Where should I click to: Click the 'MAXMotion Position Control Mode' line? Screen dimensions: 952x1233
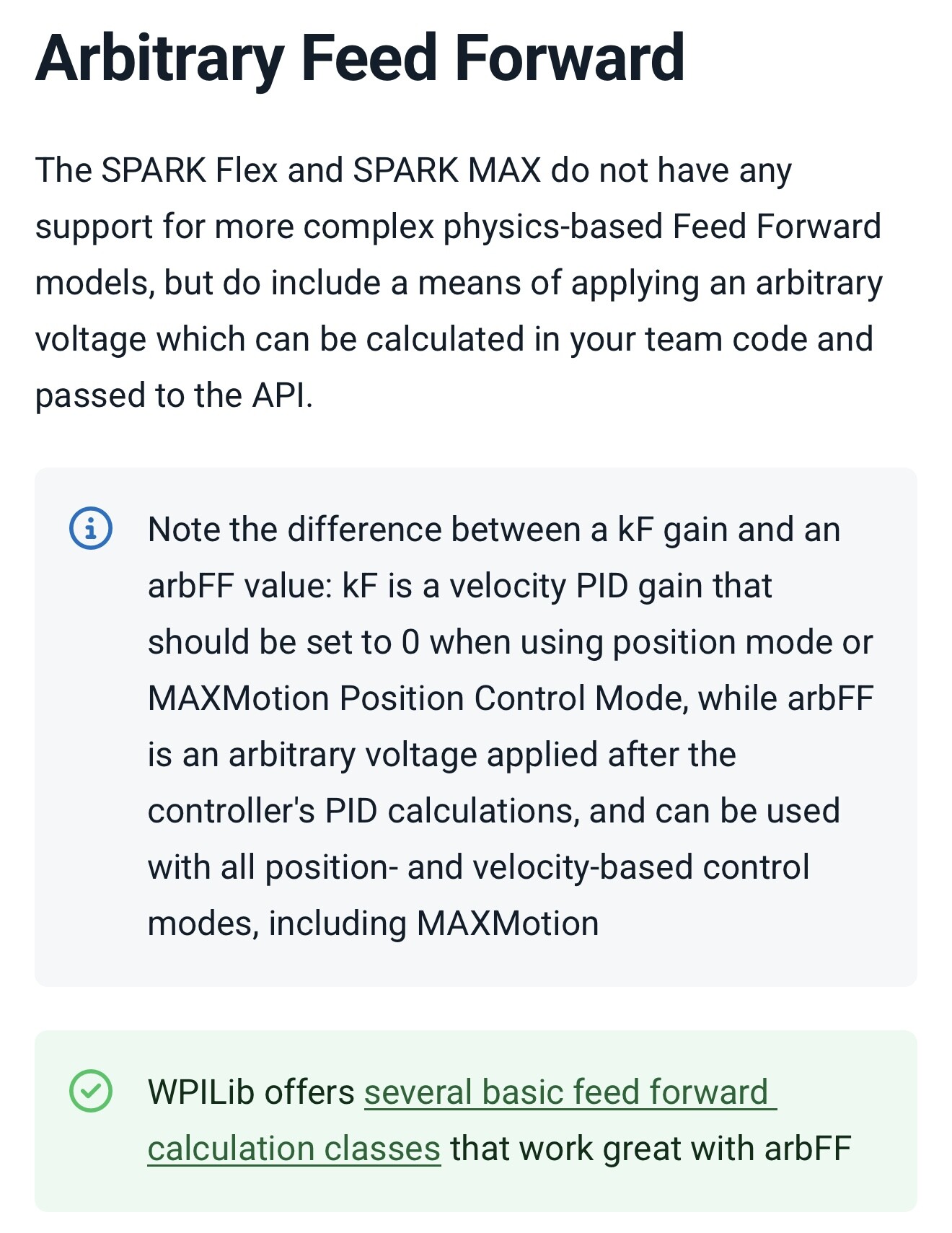pos(511,698)
